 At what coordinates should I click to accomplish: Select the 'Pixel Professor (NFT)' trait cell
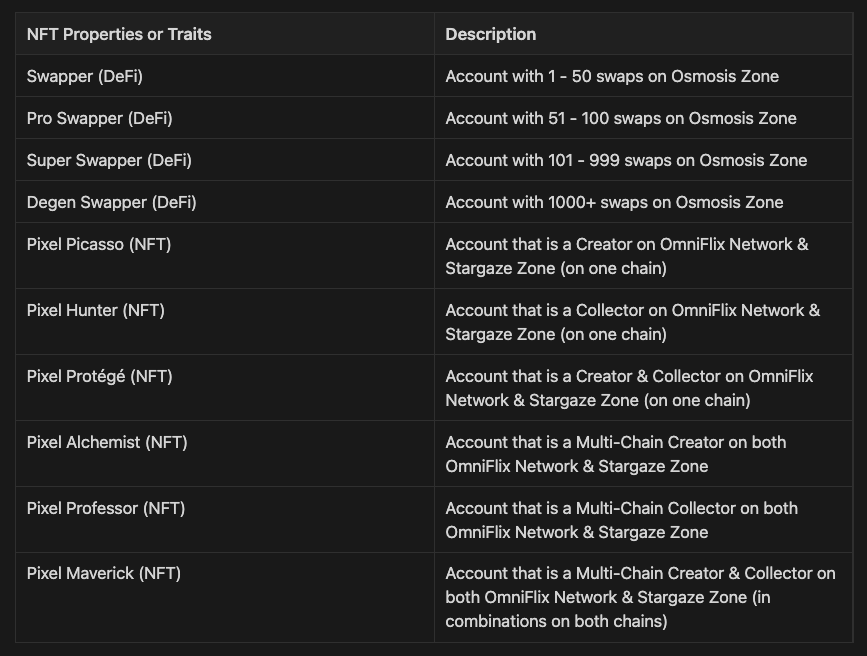[106, 508]
